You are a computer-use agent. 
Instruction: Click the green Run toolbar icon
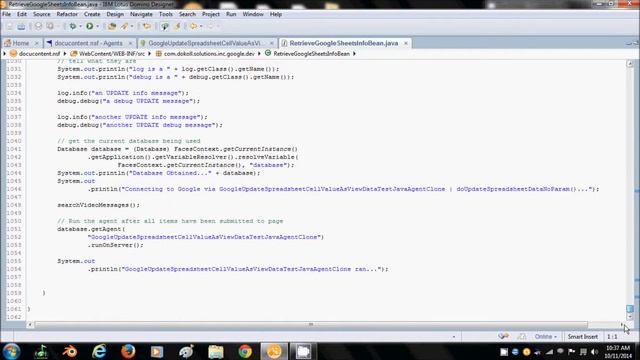89,26
